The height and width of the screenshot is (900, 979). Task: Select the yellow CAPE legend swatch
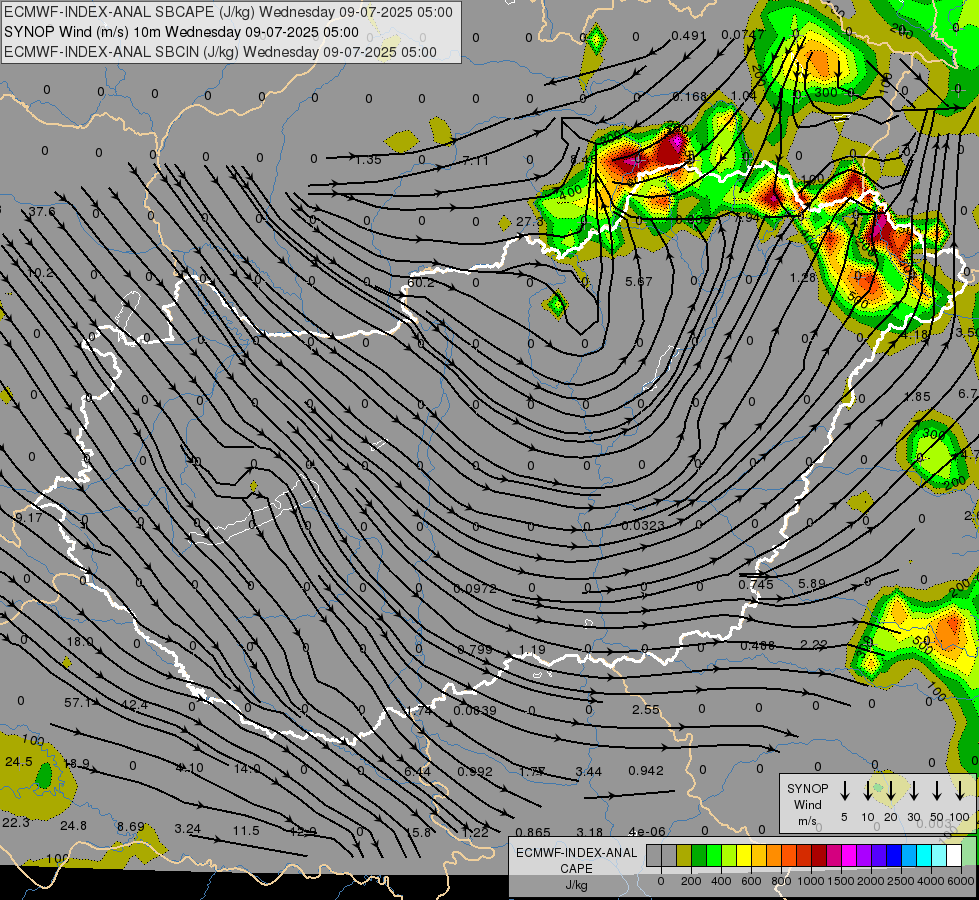[744, 855]
